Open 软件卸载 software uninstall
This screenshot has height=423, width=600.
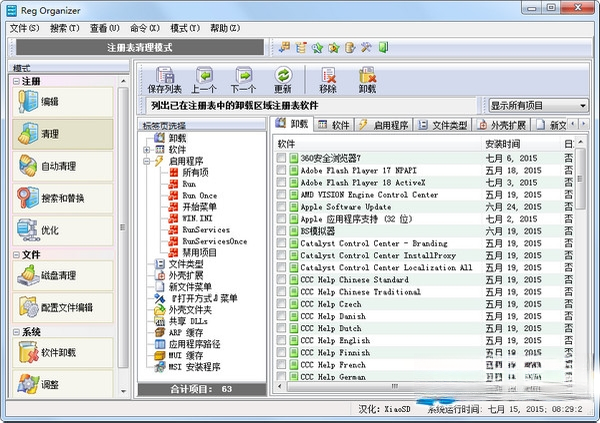(63, 352)
